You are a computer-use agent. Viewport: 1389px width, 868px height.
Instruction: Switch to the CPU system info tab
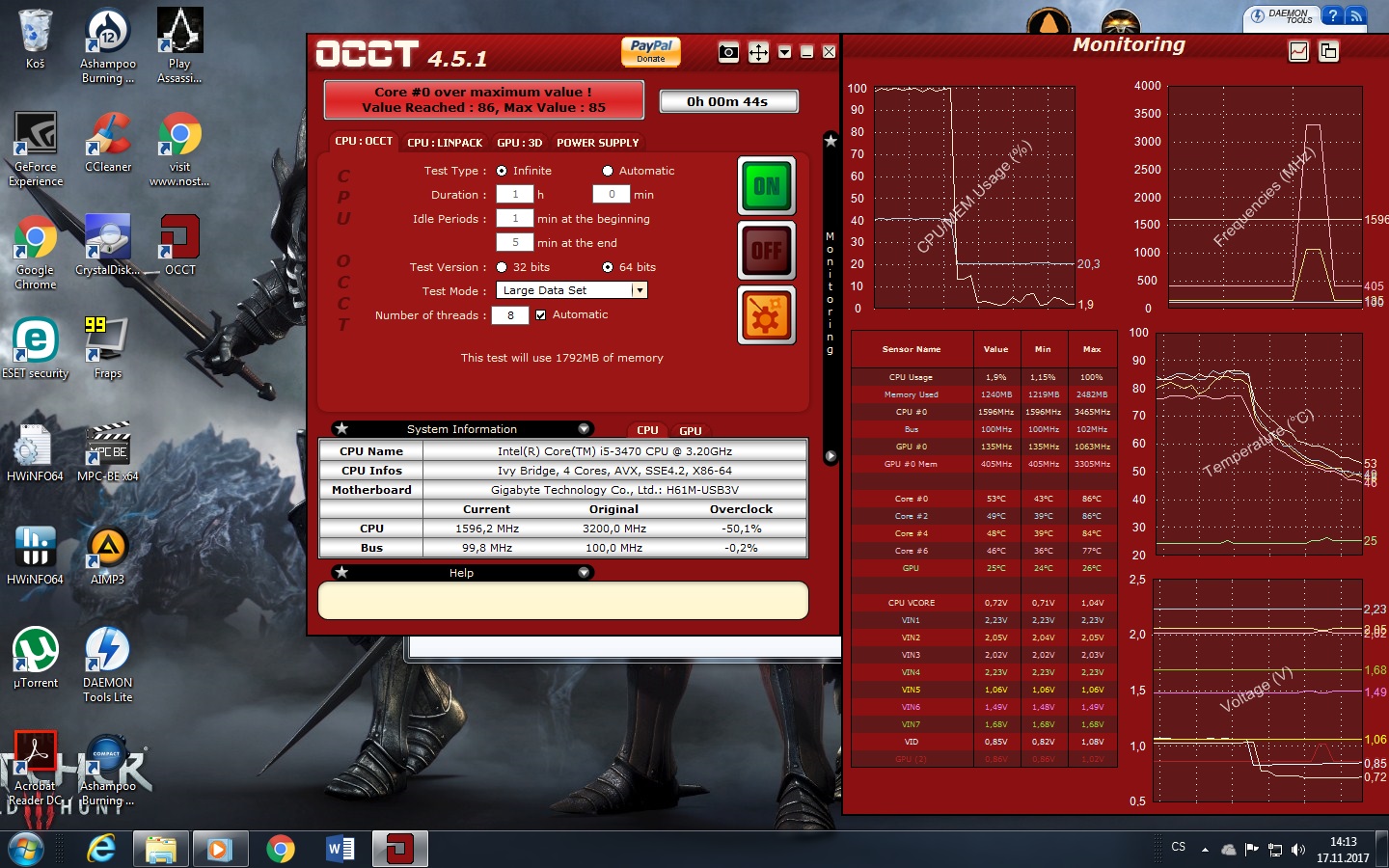pyautogui.click(x=648, y=430)
